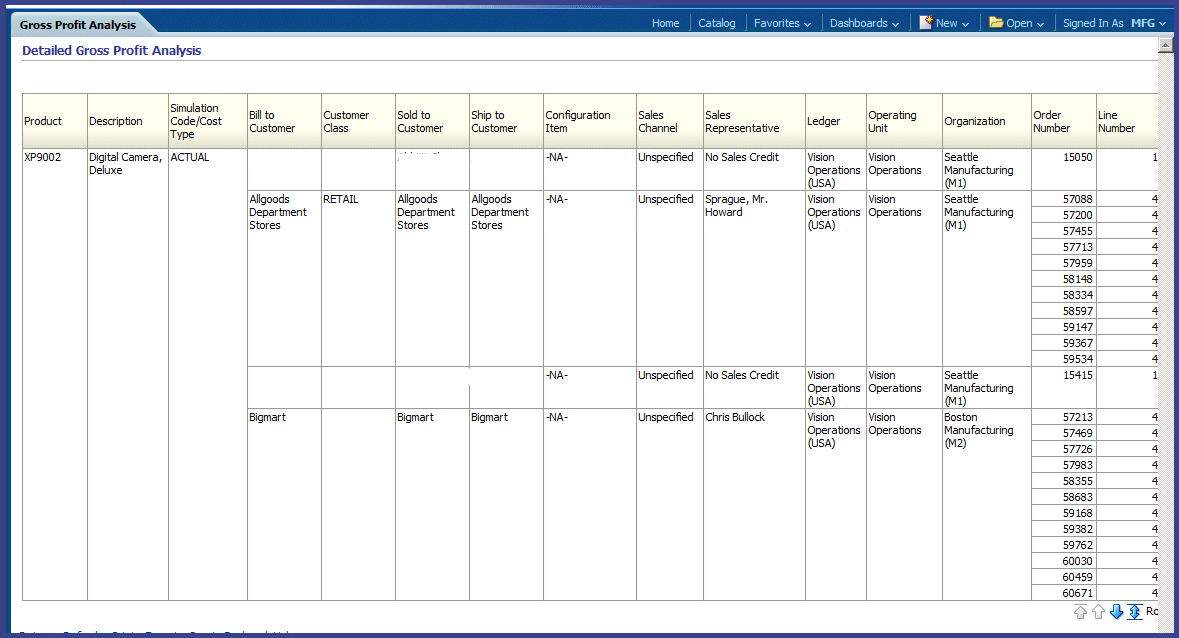Click the New document star icon
The image size is (1179, 638).
pos(926,23)
